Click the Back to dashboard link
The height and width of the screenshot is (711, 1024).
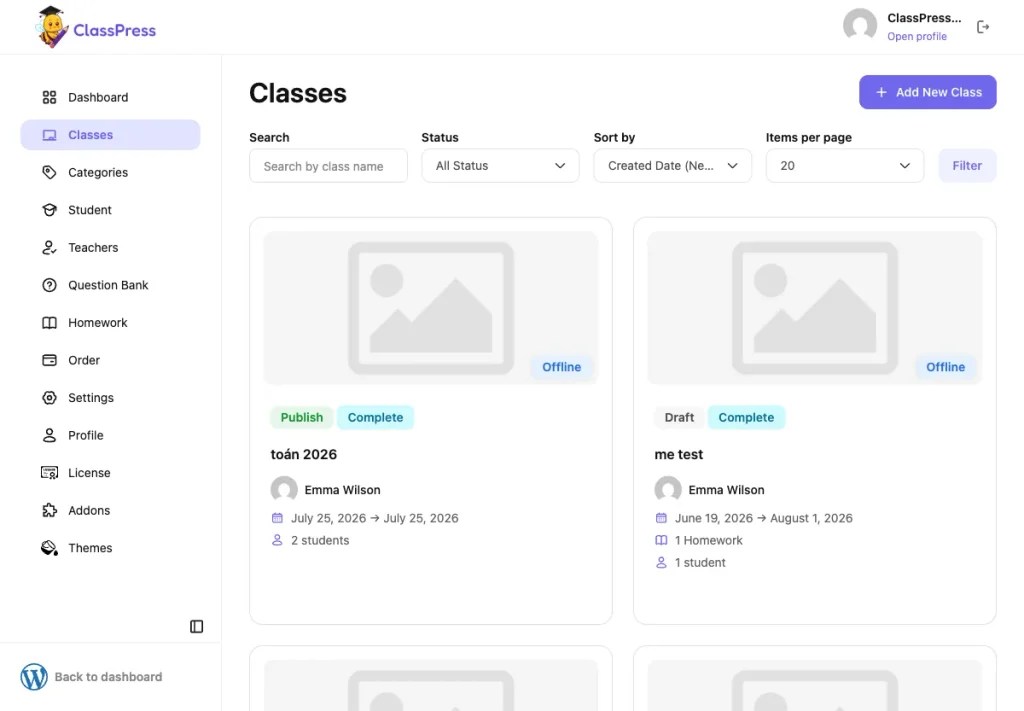pos(108,677)
